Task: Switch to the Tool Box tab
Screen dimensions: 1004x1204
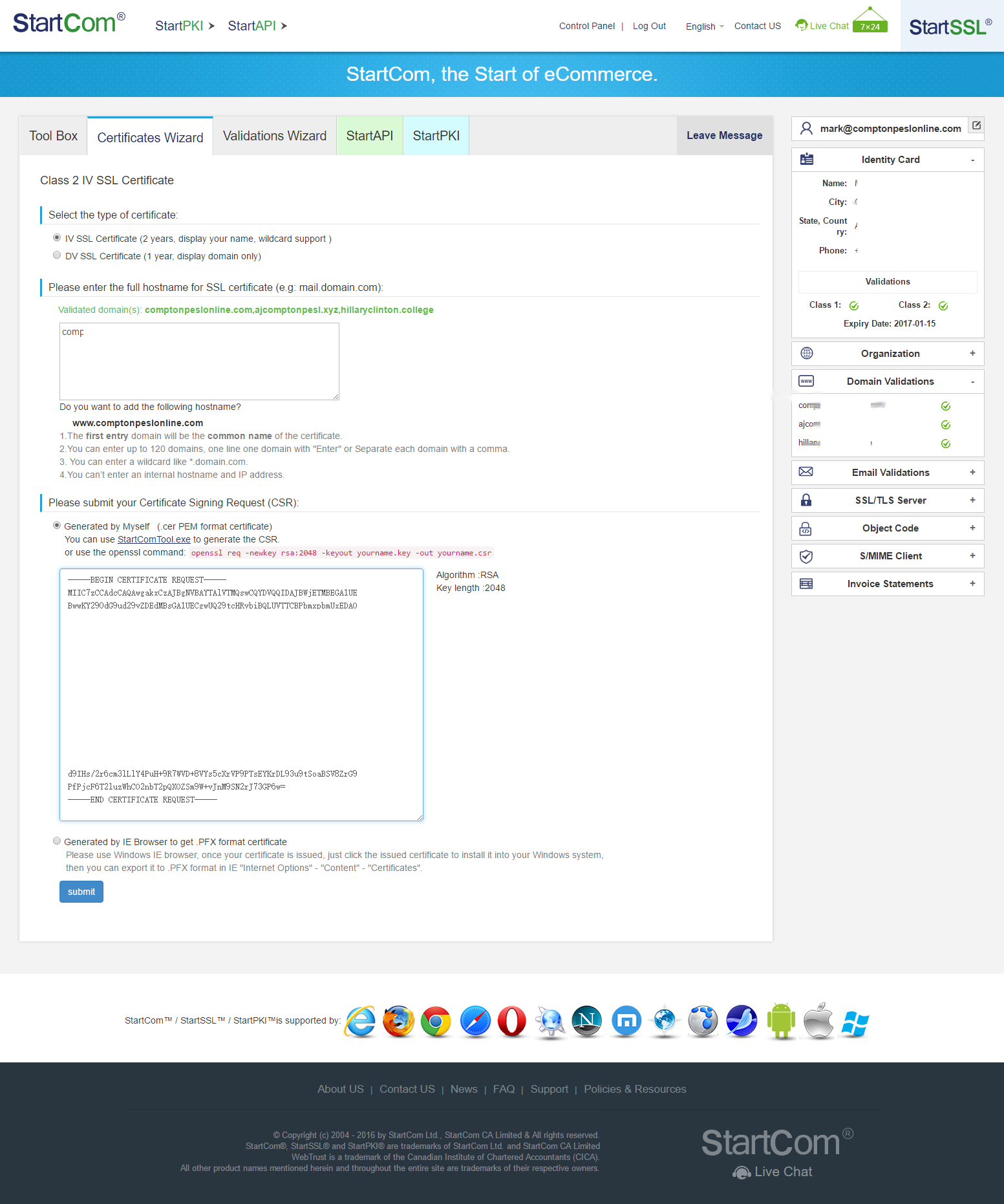Action: coord(54,136)
